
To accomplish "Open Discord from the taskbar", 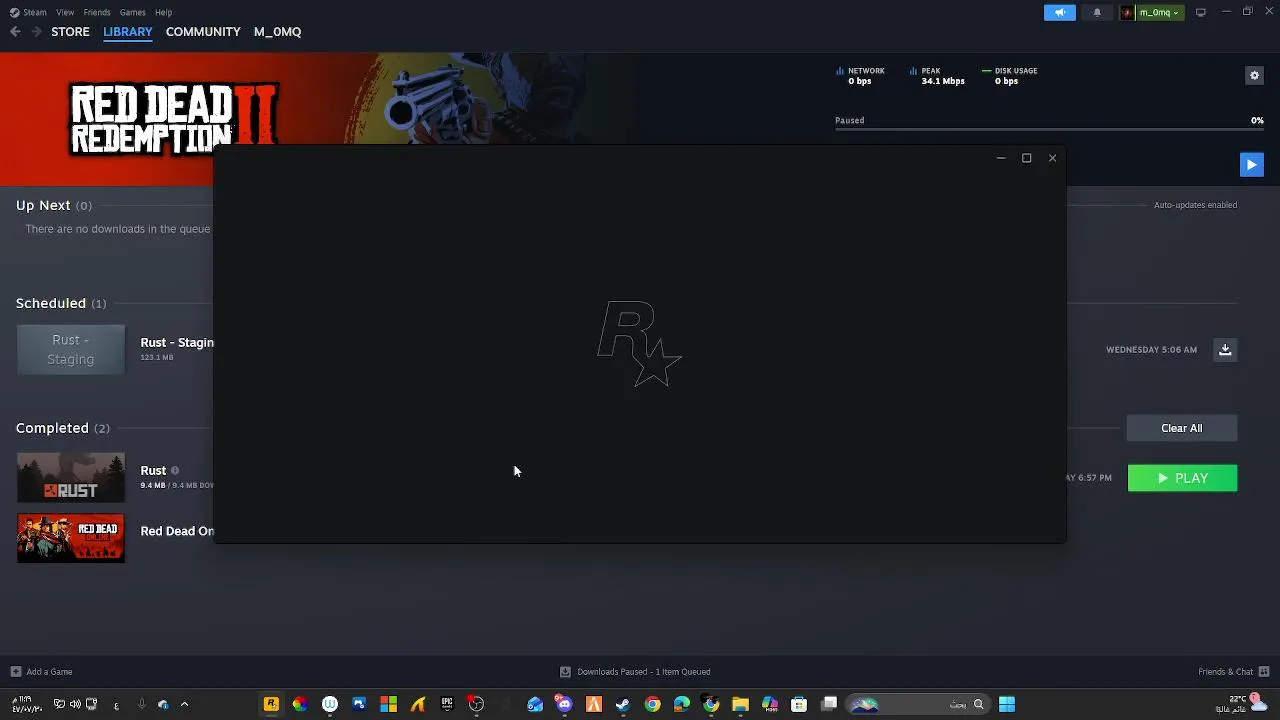I will [564, 704].
